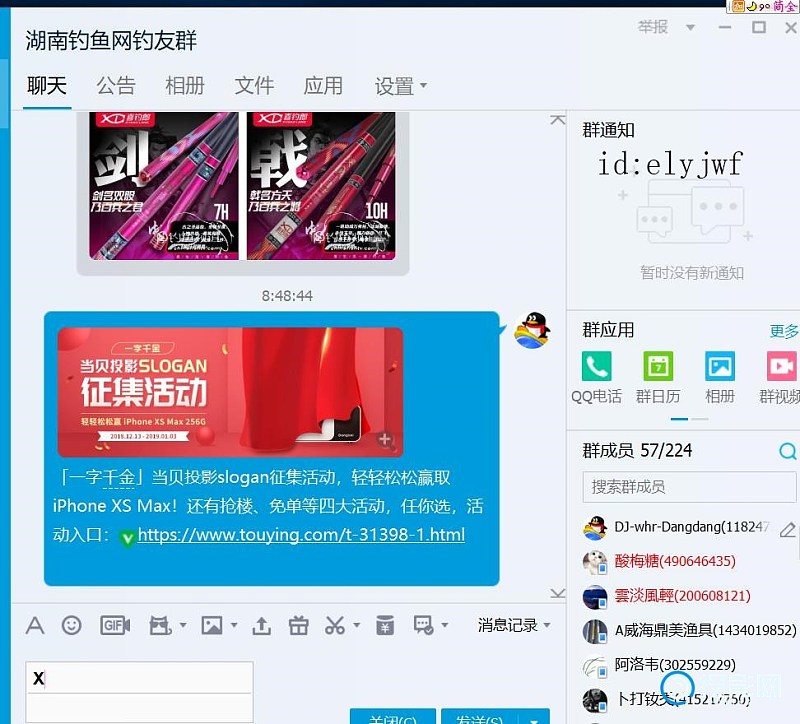Click the 8:48:44 timestamp in the chat
Viewport: 800px width, 724px height.
click(287, 296)
